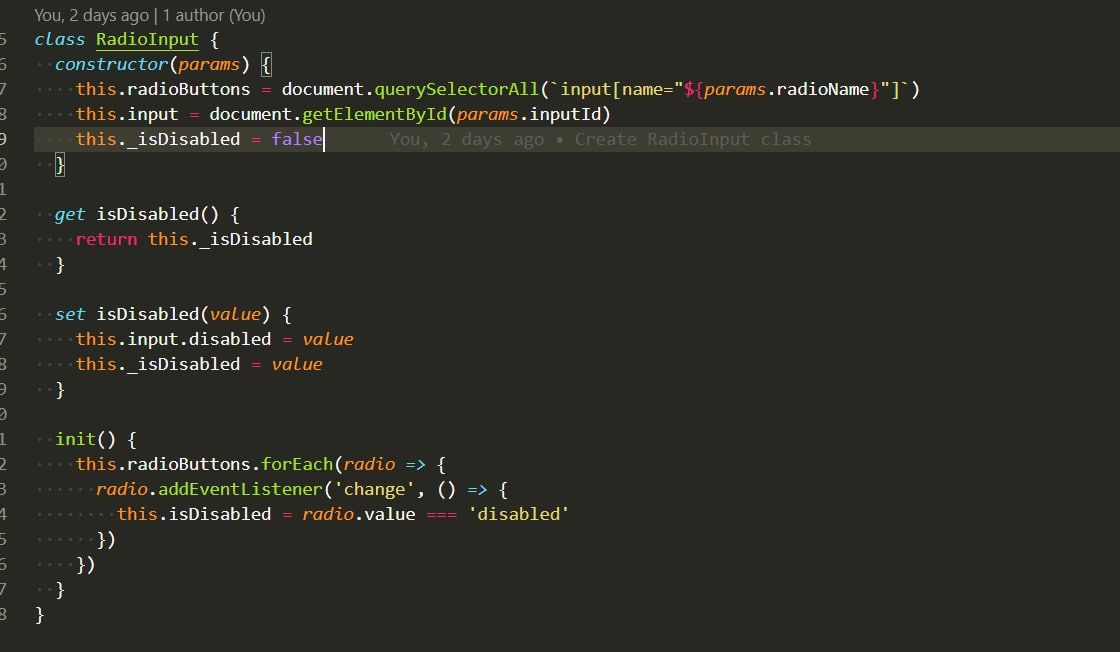This screenshot has height=652, width=1120.
Task: Click the final closing brace of the class
Action: (39, 614)
